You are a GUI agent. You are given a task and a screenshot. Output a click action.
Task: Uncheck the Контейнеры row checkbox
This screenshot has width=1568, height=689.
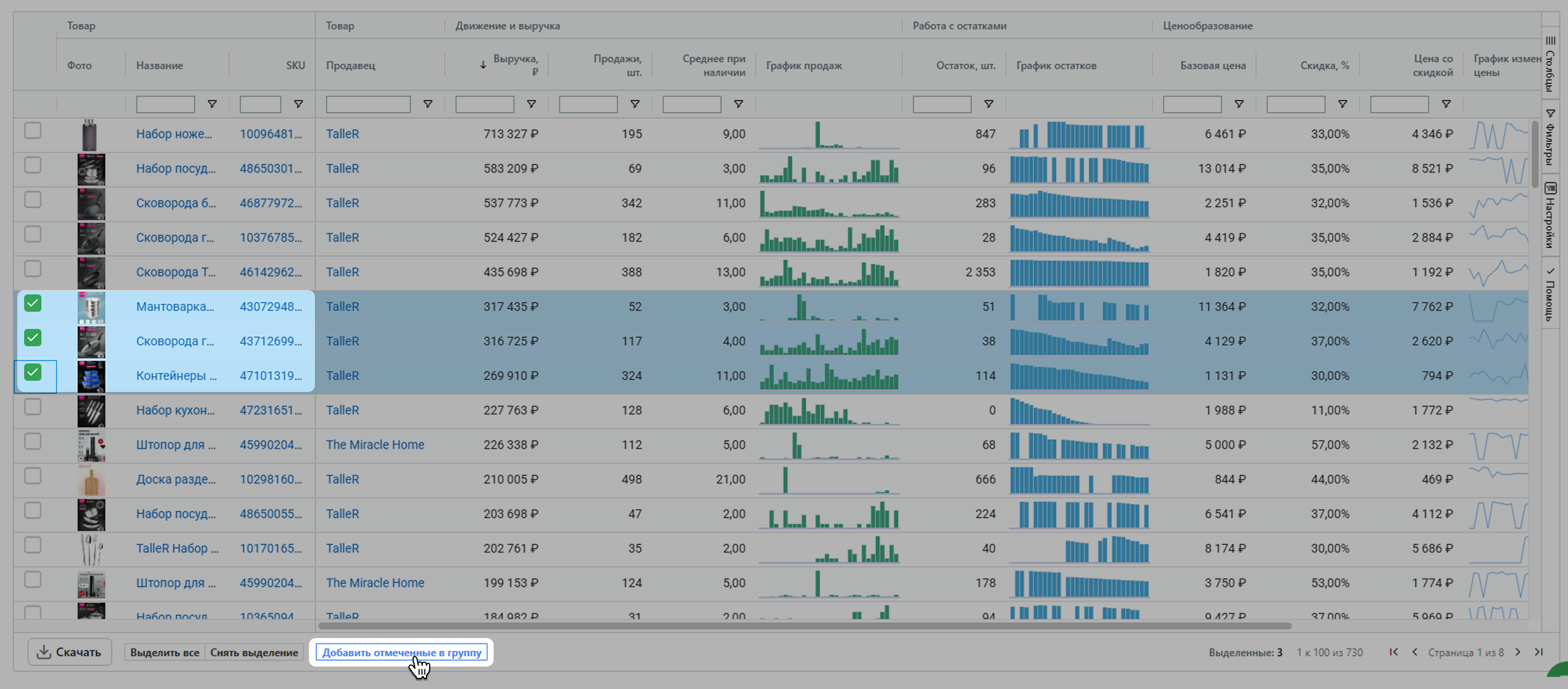click(x=33, y=372)
